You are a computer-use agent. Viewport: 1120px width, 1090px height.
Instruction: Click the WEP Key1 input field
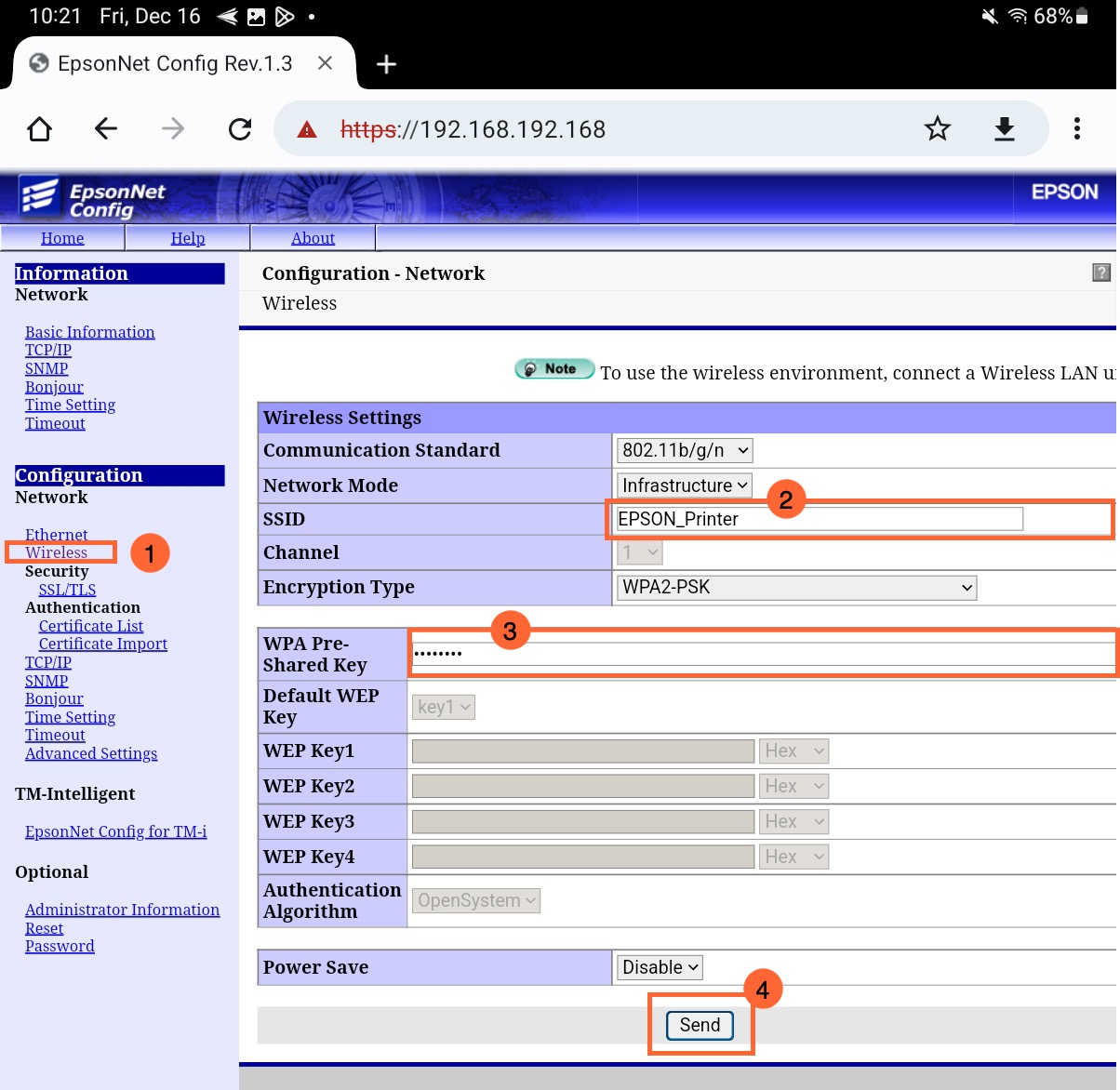coord(583,751)
